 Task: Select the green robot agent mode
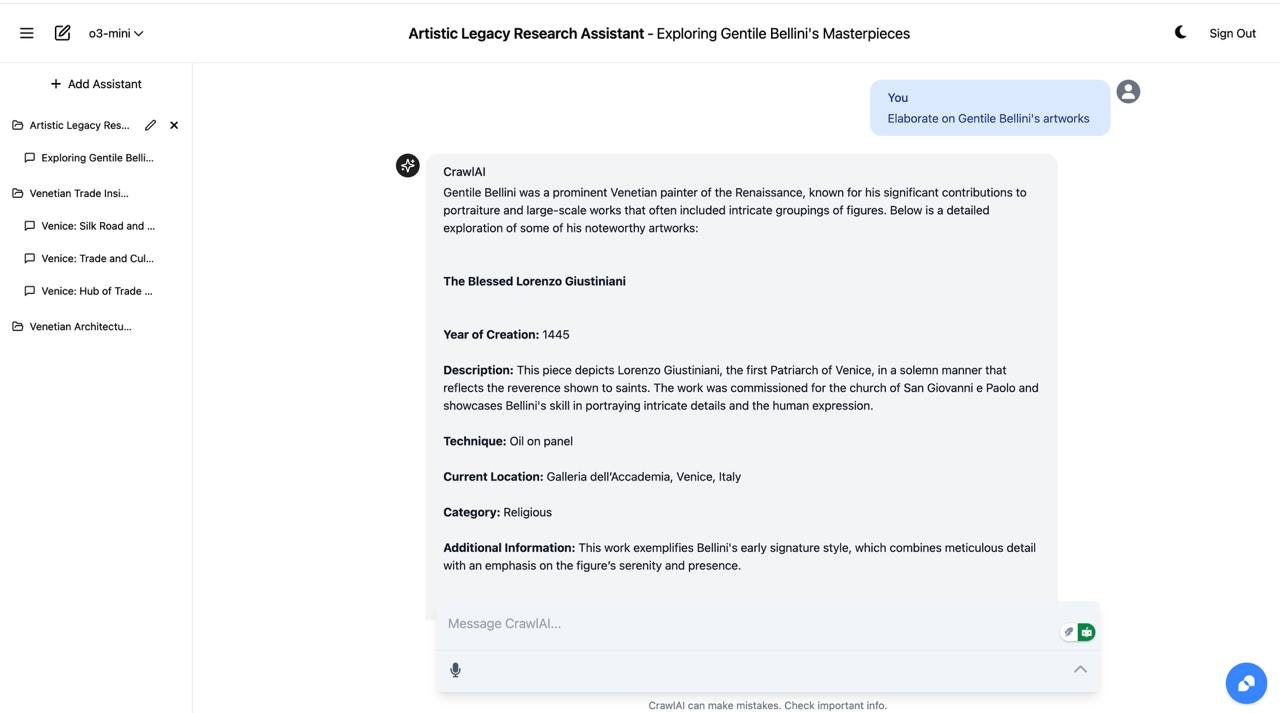[x=1086, y=632]
